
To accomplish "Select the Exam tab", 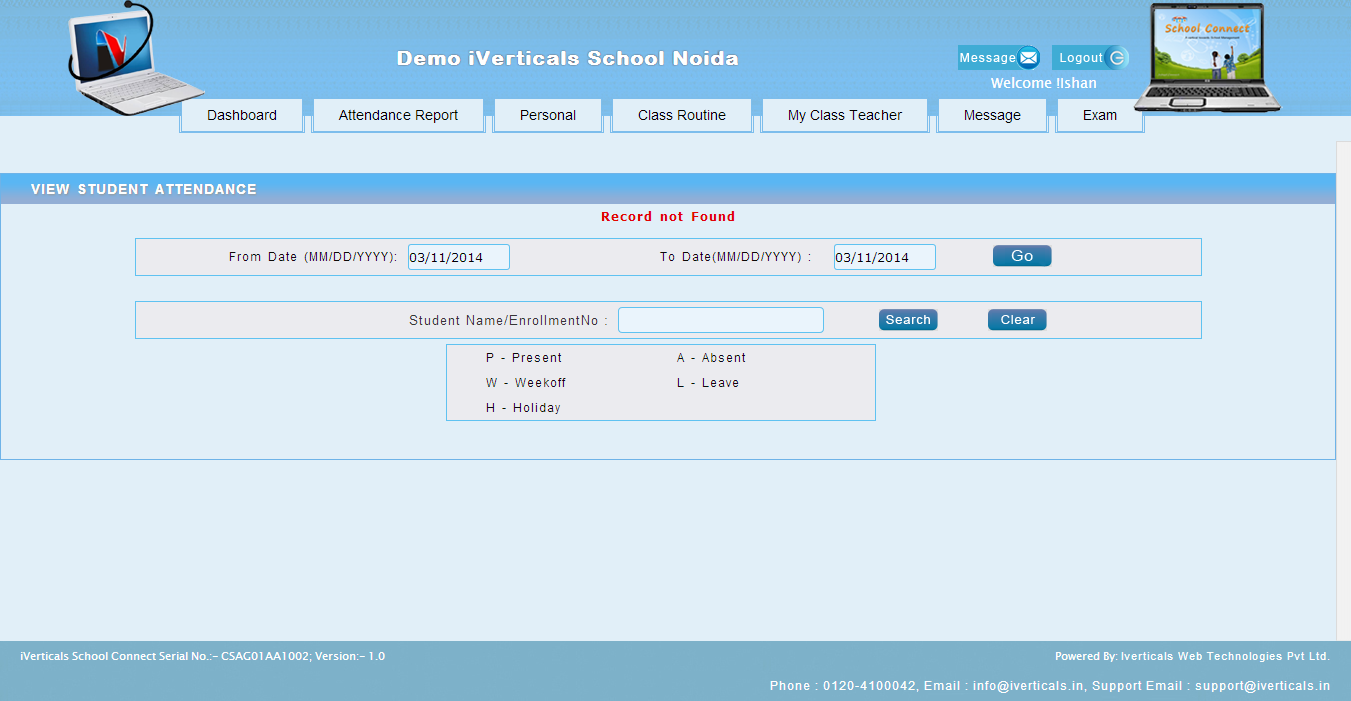I will click(1100, 115).
